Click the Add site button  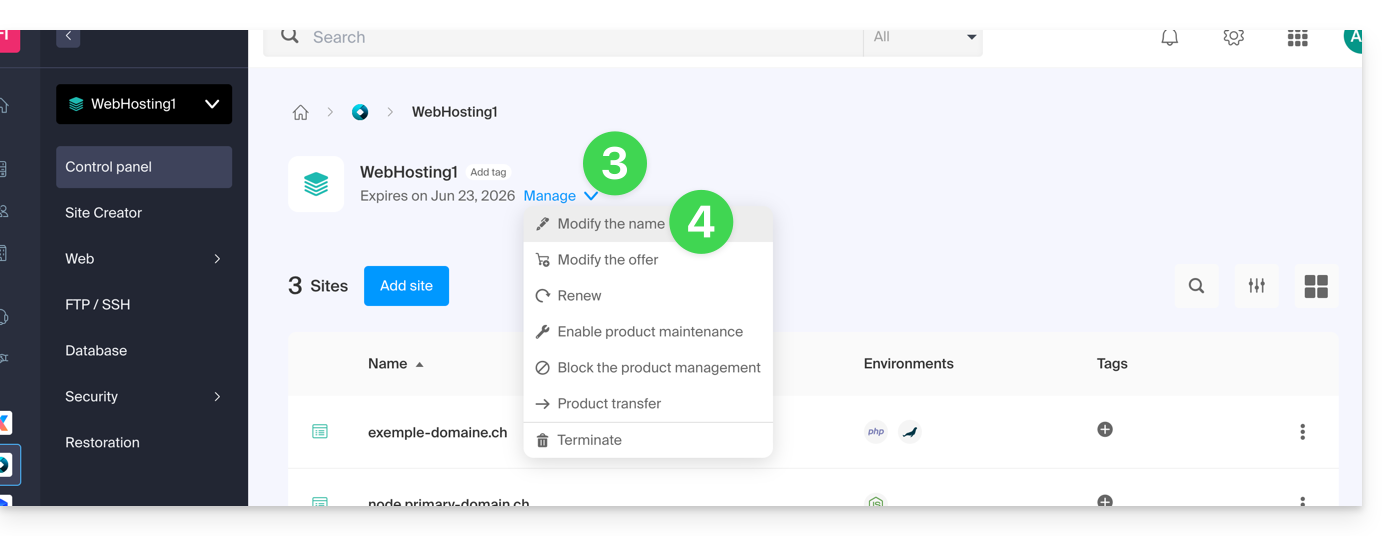tap(406, 286)
